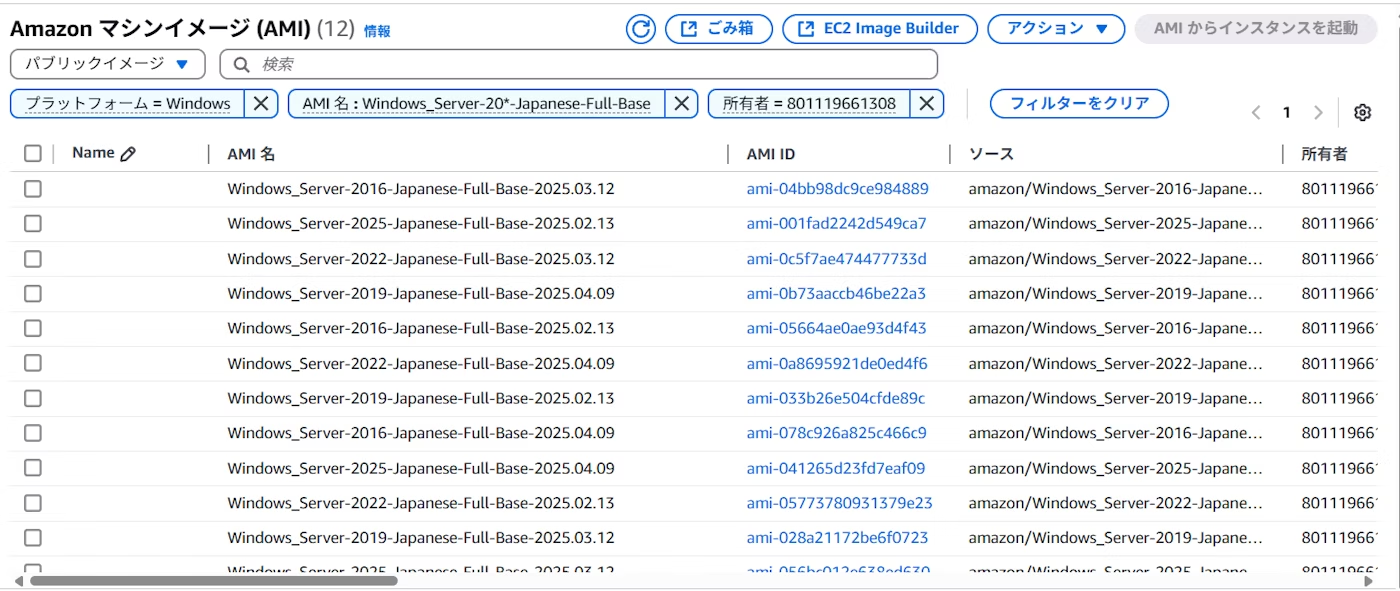Click current page number 1
Image resolution: width=1400 pixels, height=591 pixels.
pos(1287,113)
